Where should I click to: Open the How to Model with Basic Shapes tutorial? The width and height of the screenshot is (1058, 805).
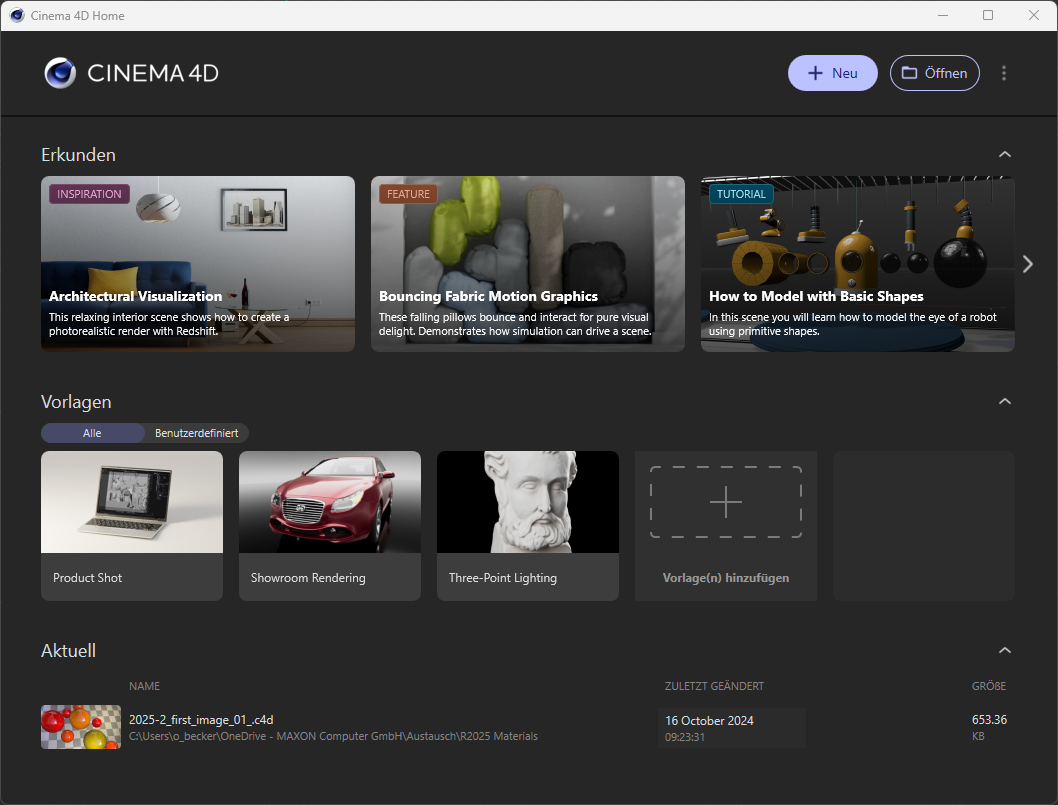(858, 264)
